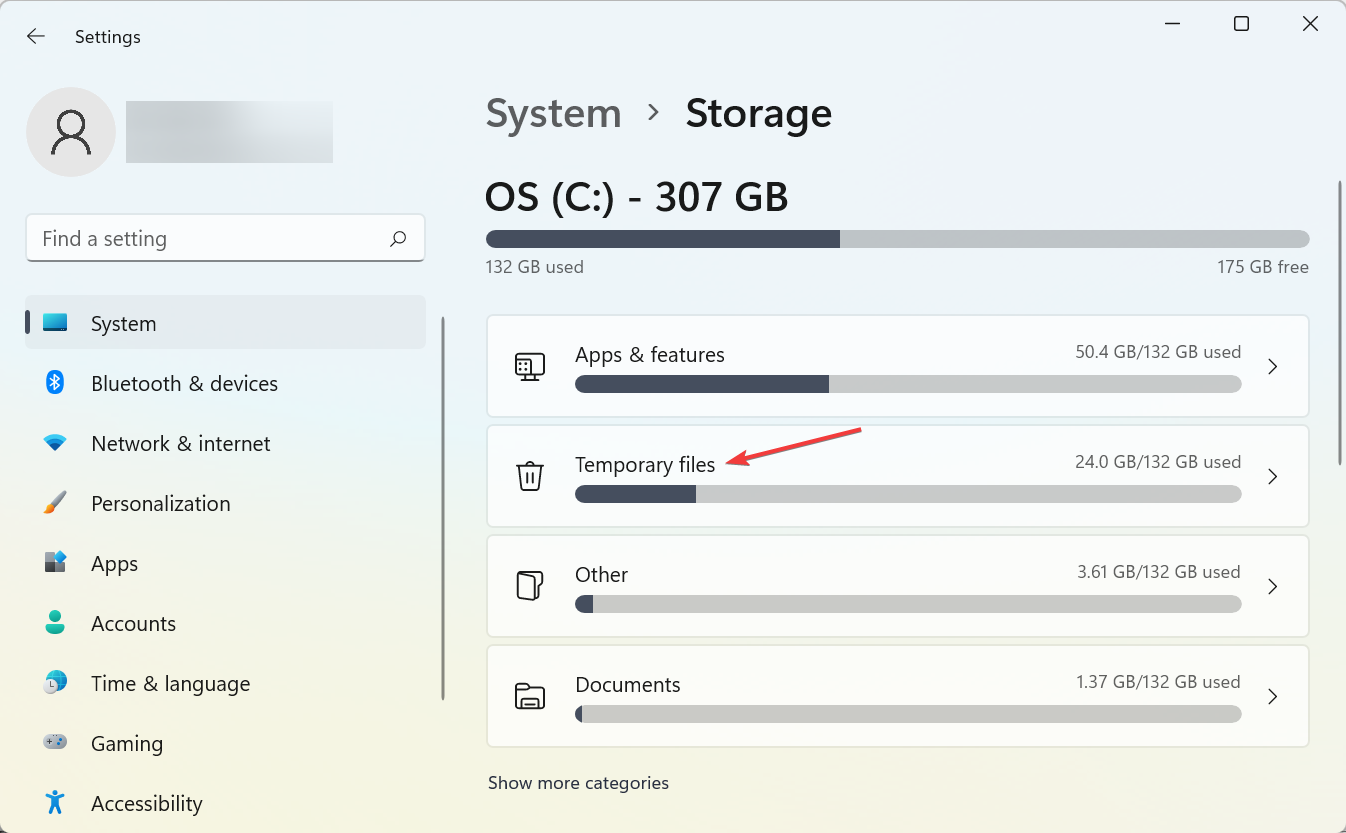
Task: Click the Bluetooth icon in sidebar
Action: coord(55,383)
